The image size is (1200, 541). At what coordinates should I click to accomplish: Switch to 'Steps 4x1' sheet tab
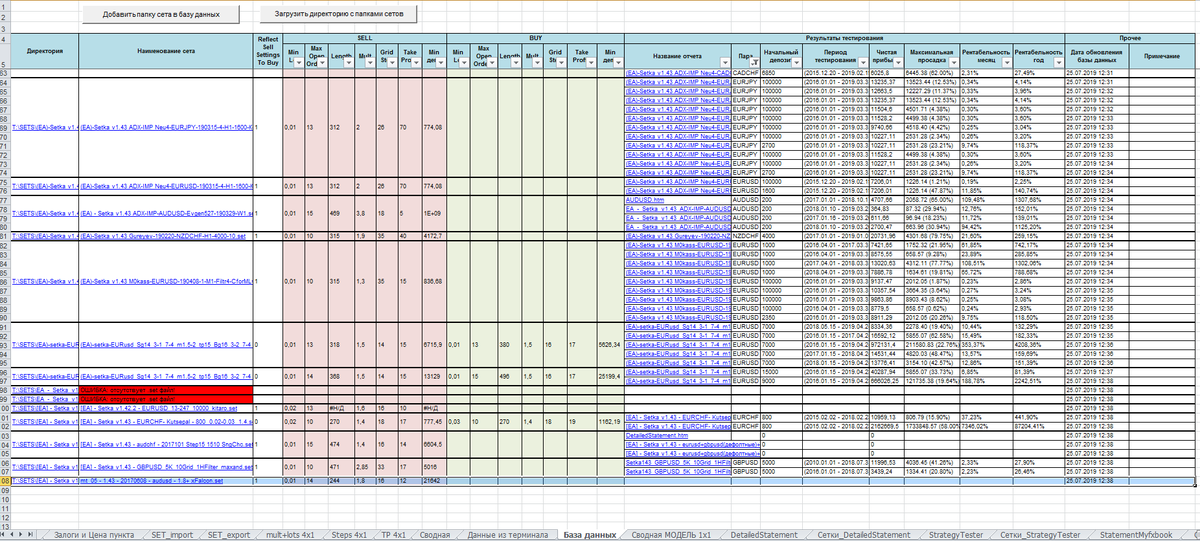350,535
